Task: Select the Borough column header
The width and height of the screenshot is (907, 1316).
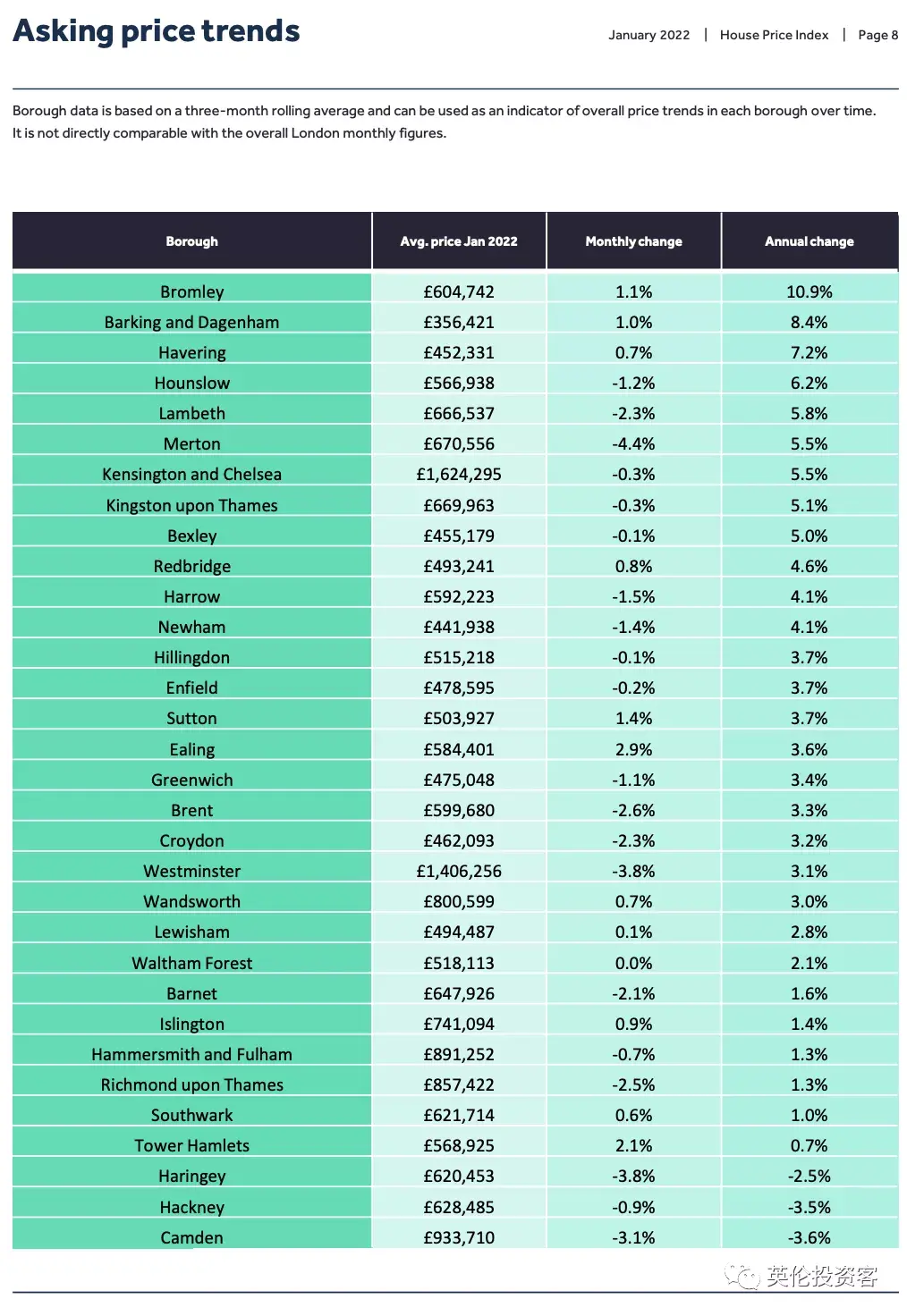Action: pos(191,241)
